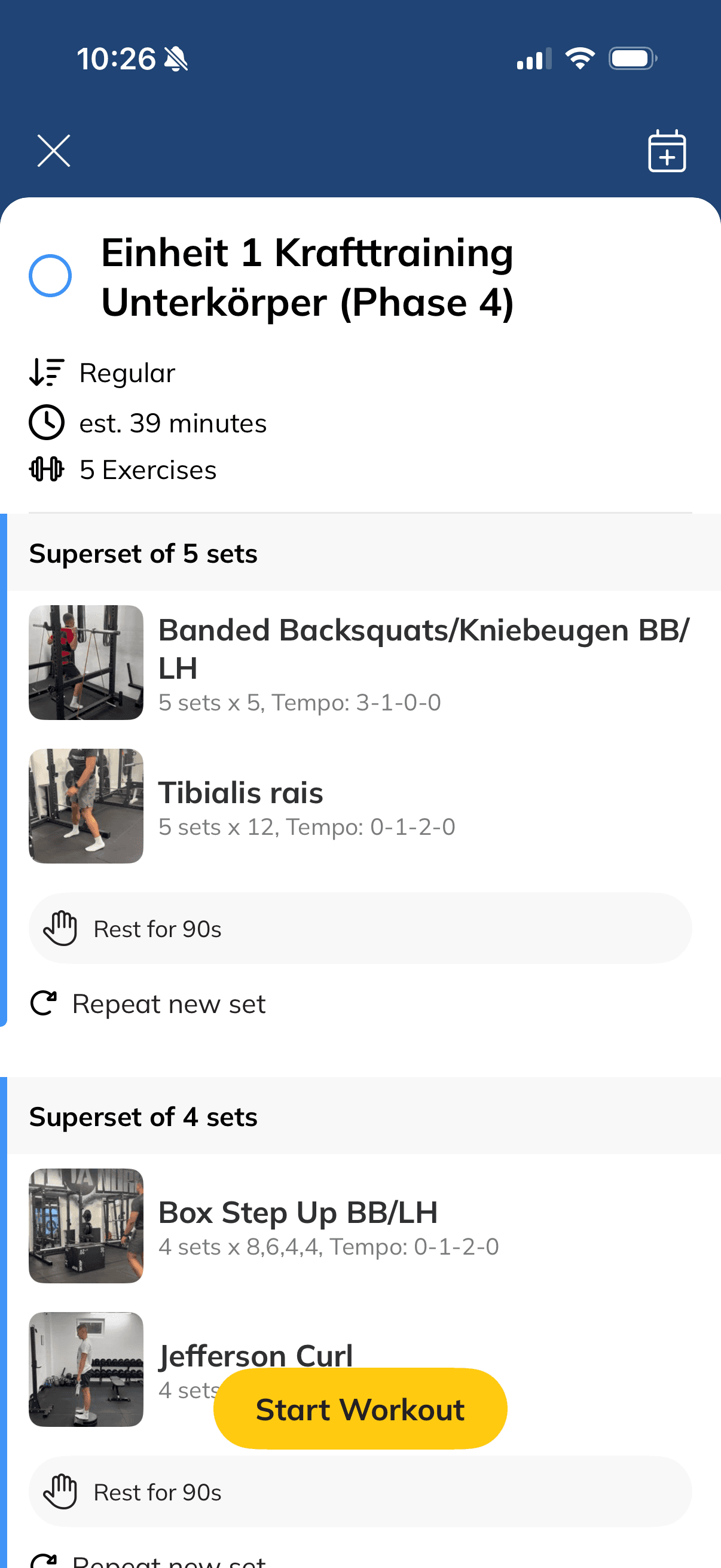Screen dimensions: 721x1568
Task: Tap the hand icon in second rest row
Action: click(x=60, y=1492)
